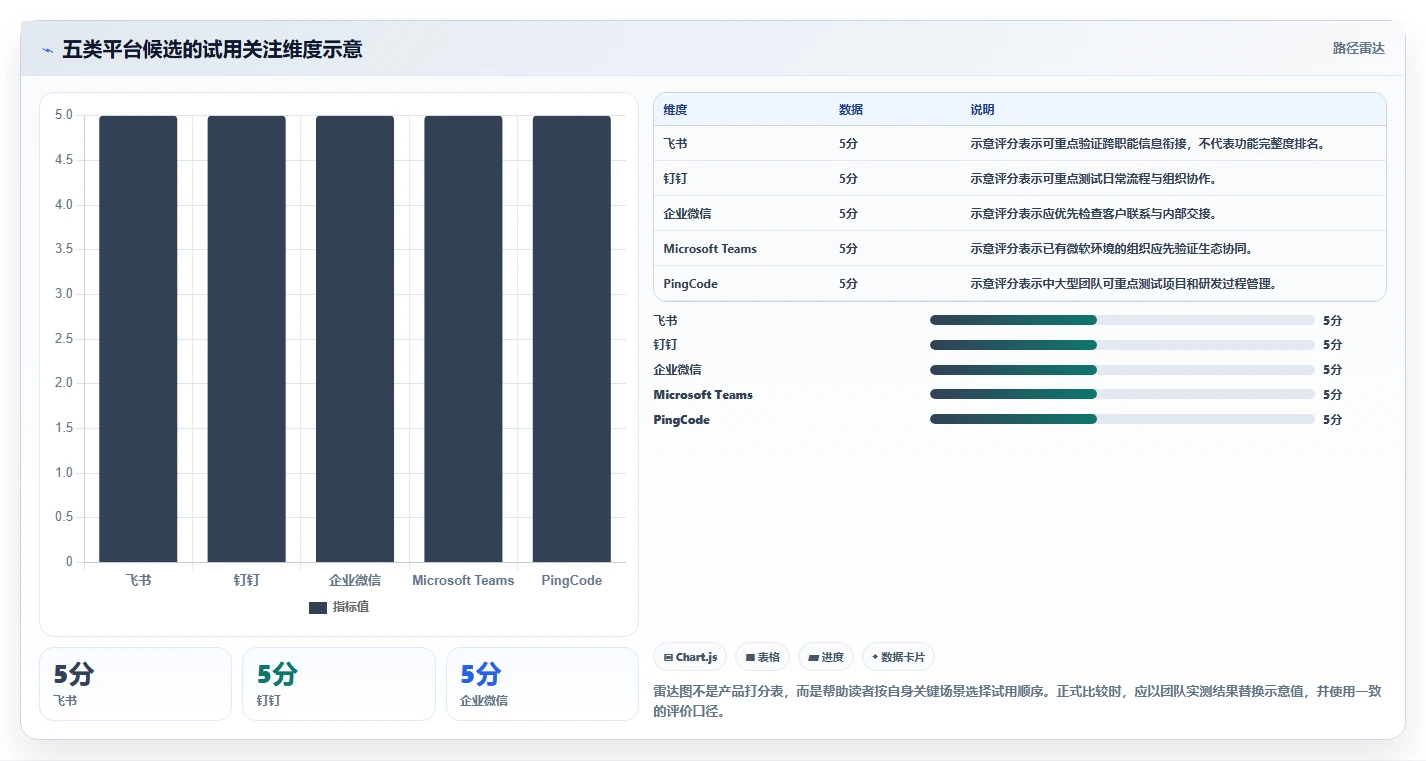Click the Chart.js tag chip
The width and height of the screenshot is (1426, 761).
pyautogui.click(x=690, y=657)
